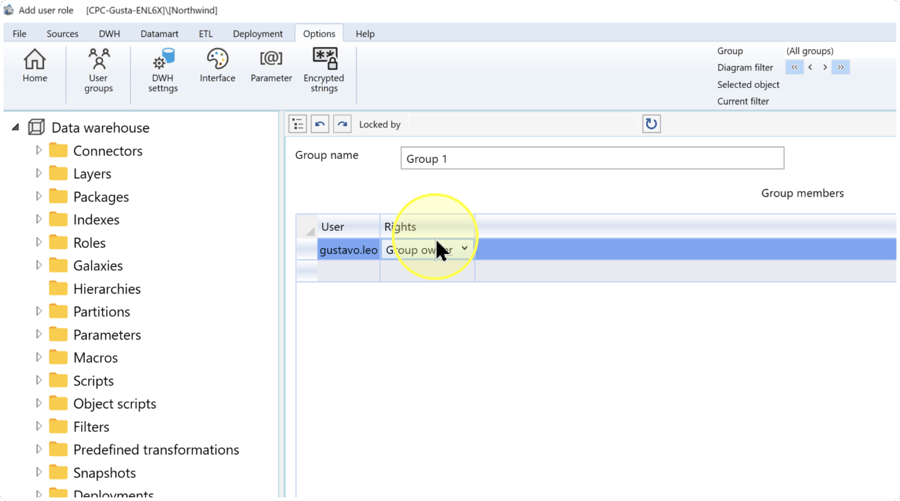Select the gustavo.leo user cell
This screenshot has height=501, width=900.
tap(348, 250)
